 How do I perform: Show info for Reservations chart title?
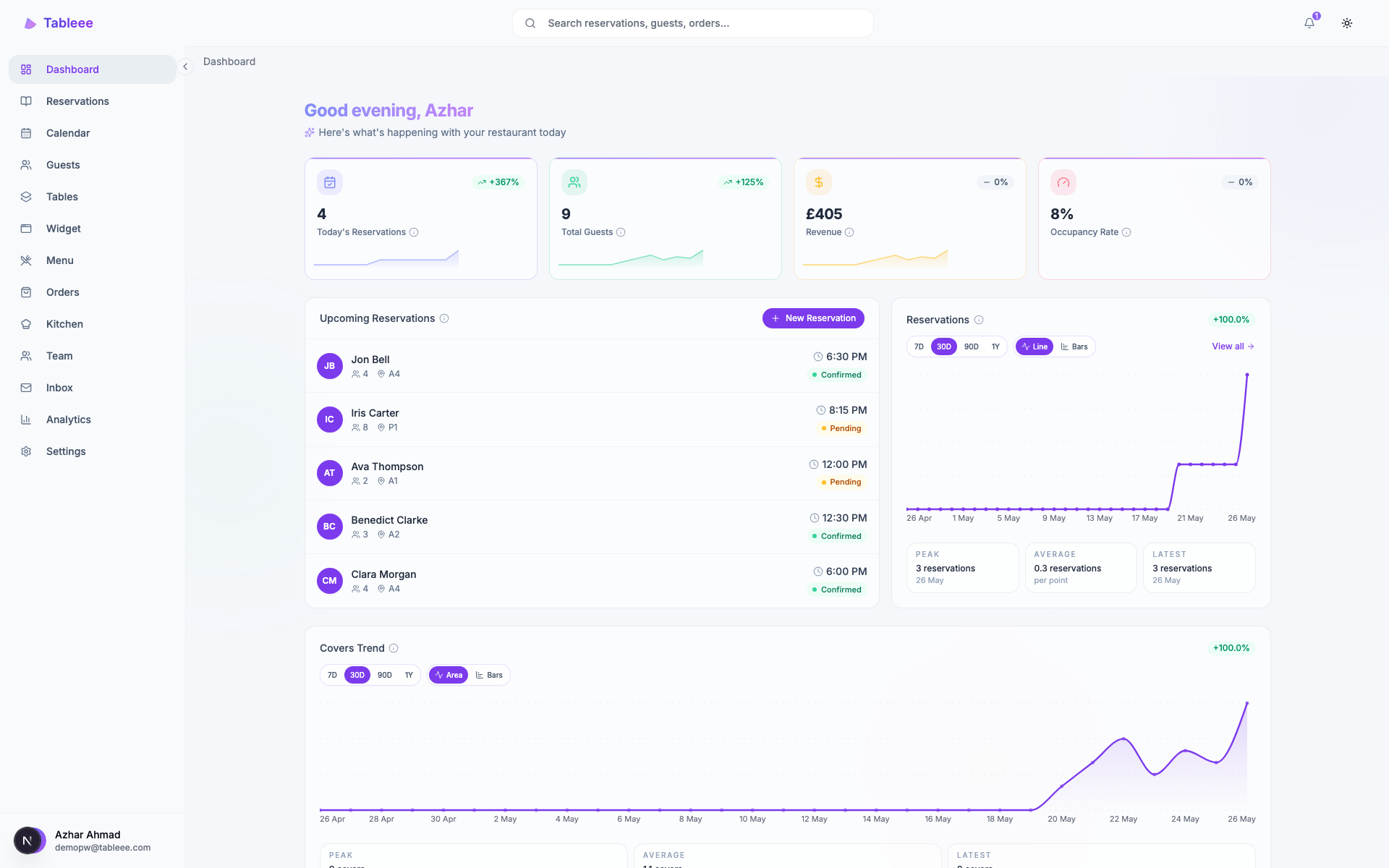(x=979, y=320)
